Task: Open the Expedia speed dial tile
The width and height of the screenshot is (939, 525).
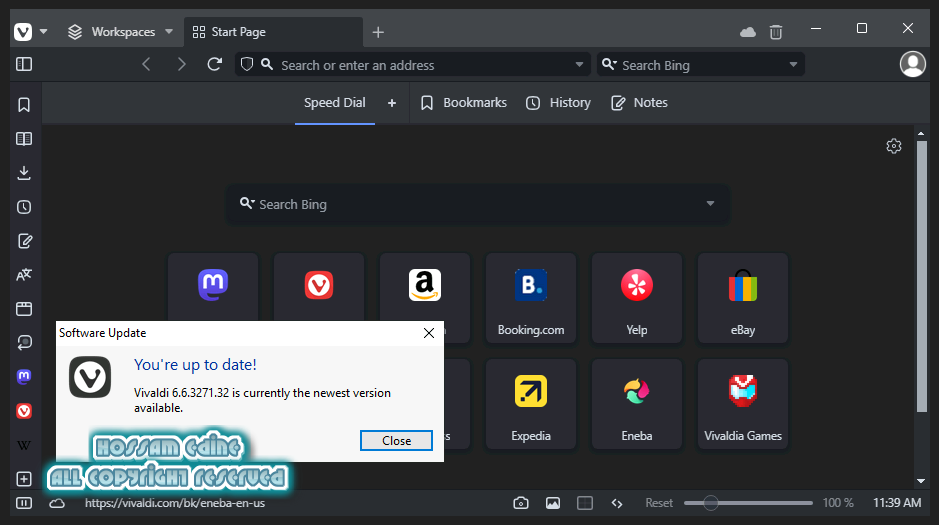Action: click(531, 404)
